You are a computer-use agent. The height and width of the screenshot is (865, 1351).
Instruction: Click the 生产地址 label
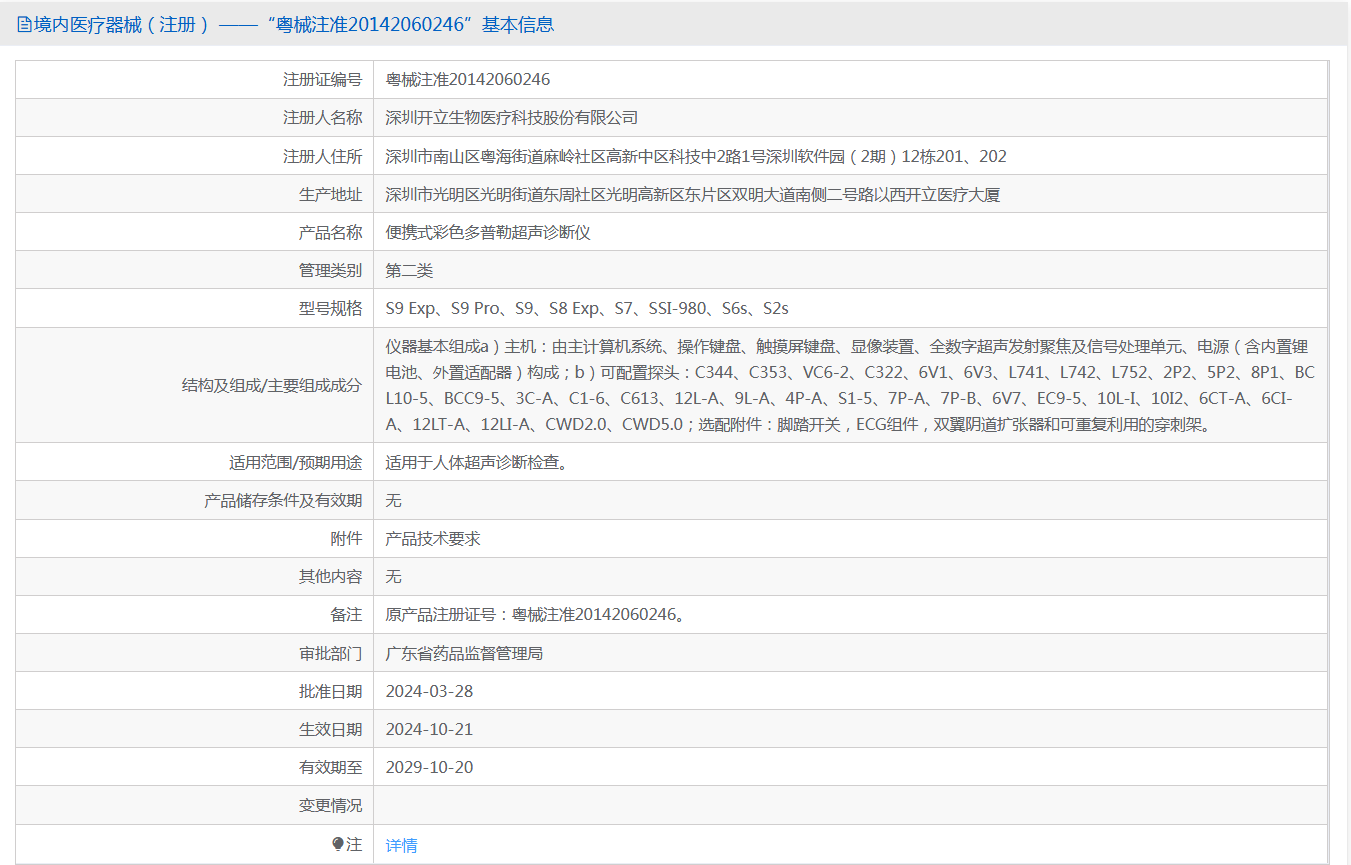point(331,195)
